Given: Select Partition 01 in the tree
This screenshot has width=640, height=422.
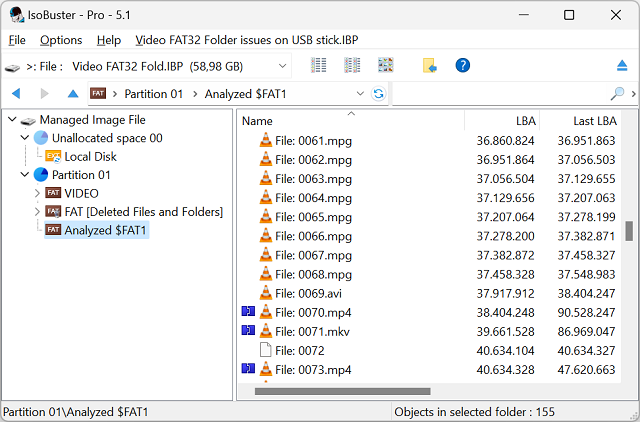Looking at the screenshot, I should coord(81,175).
